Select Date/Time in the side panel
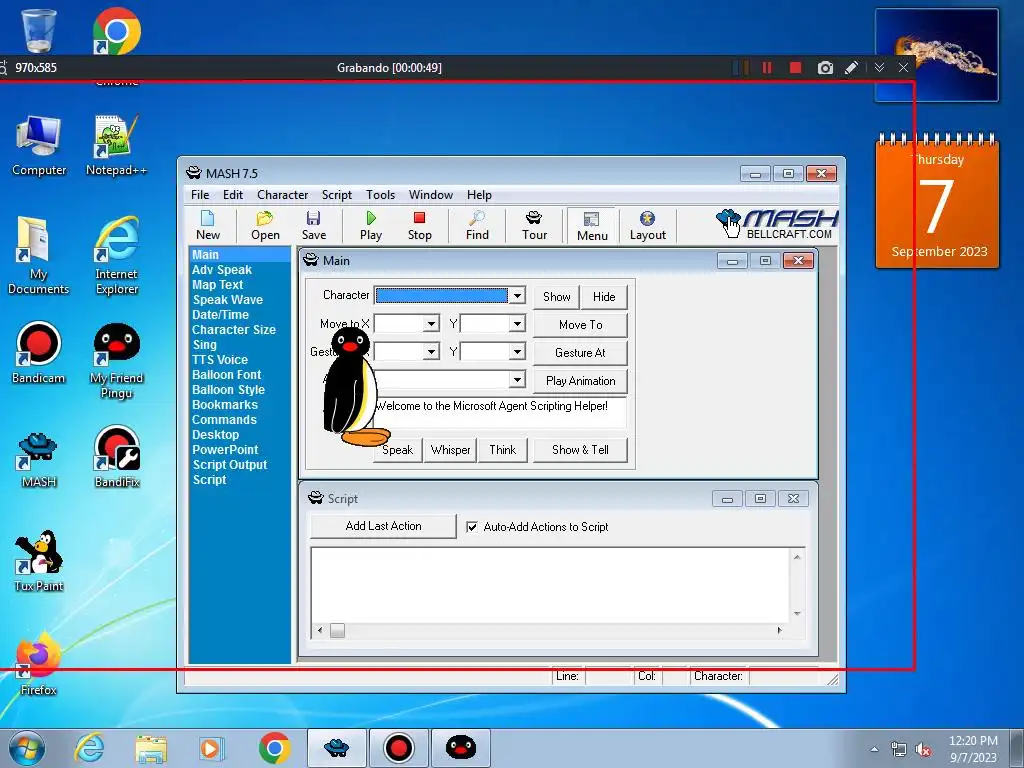 pyautogui.click(x=220, y=315)
